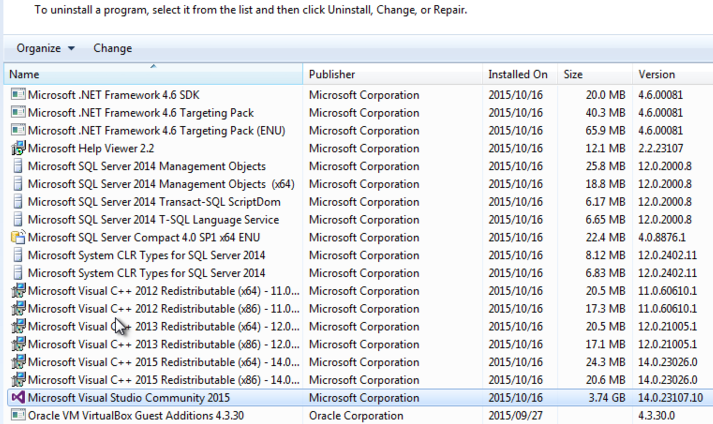Click the SQL Server 2014 T-SQL Language Service icon
The width and height of the screenshot is (713, 424).
click(17, 220)
